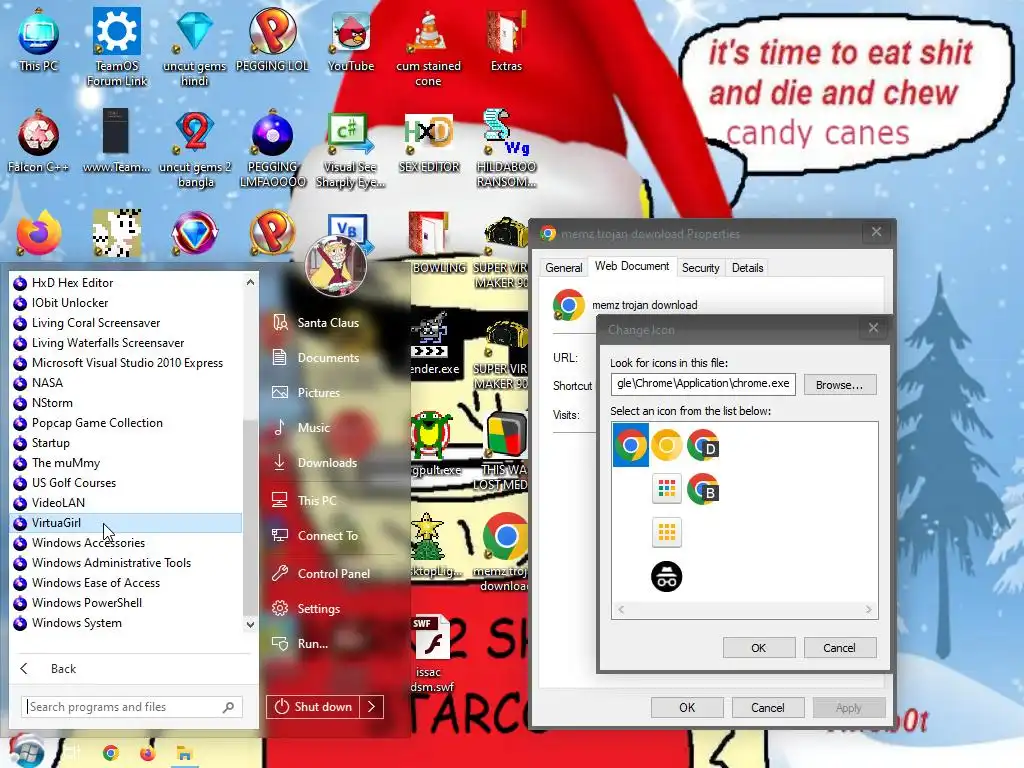Cancel the Change Icon dialog
The width and height of the screenshot is (1024, 768).
click(x=839, y=648)
